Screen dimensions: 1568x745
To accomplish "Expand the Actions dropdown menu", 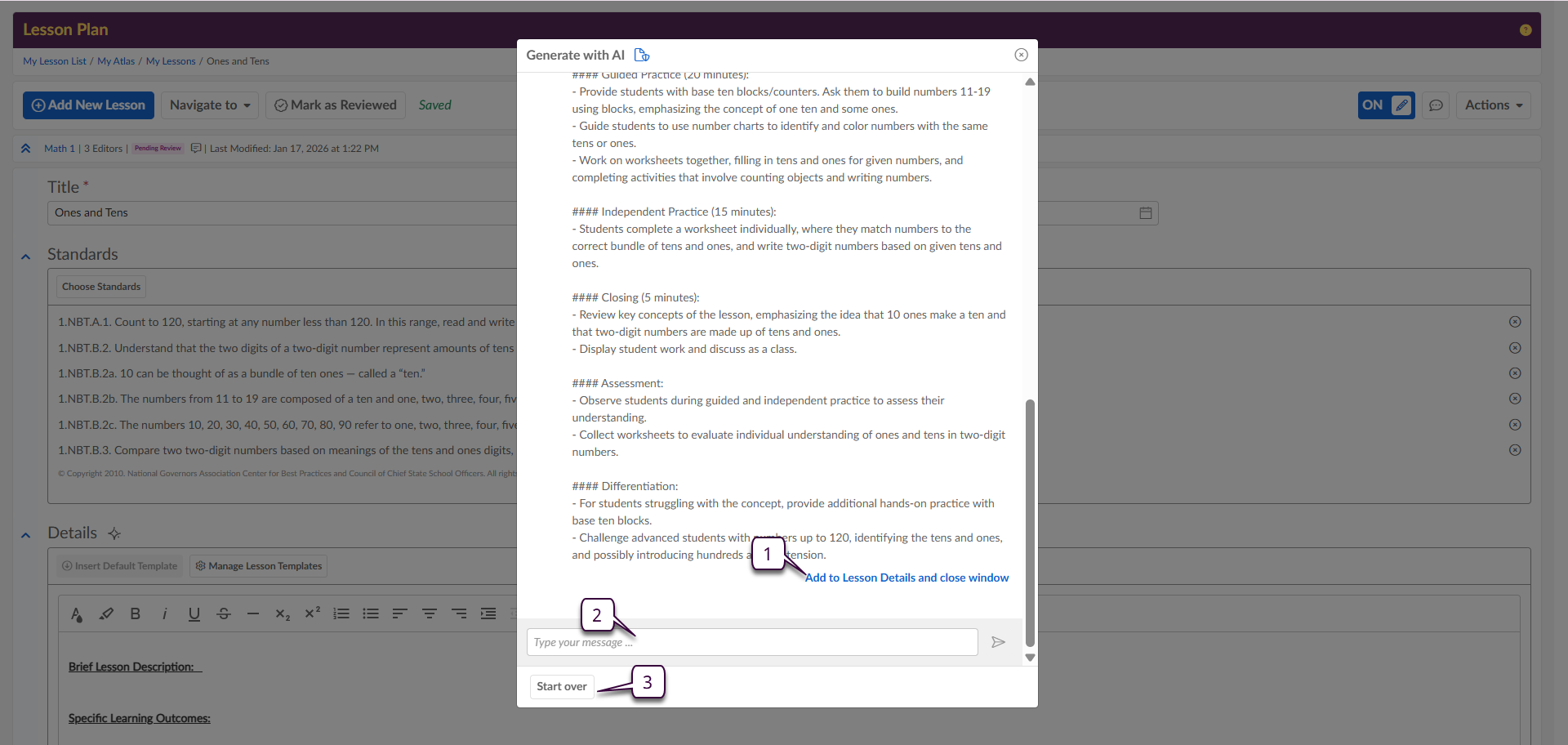I will point(1493,105).
